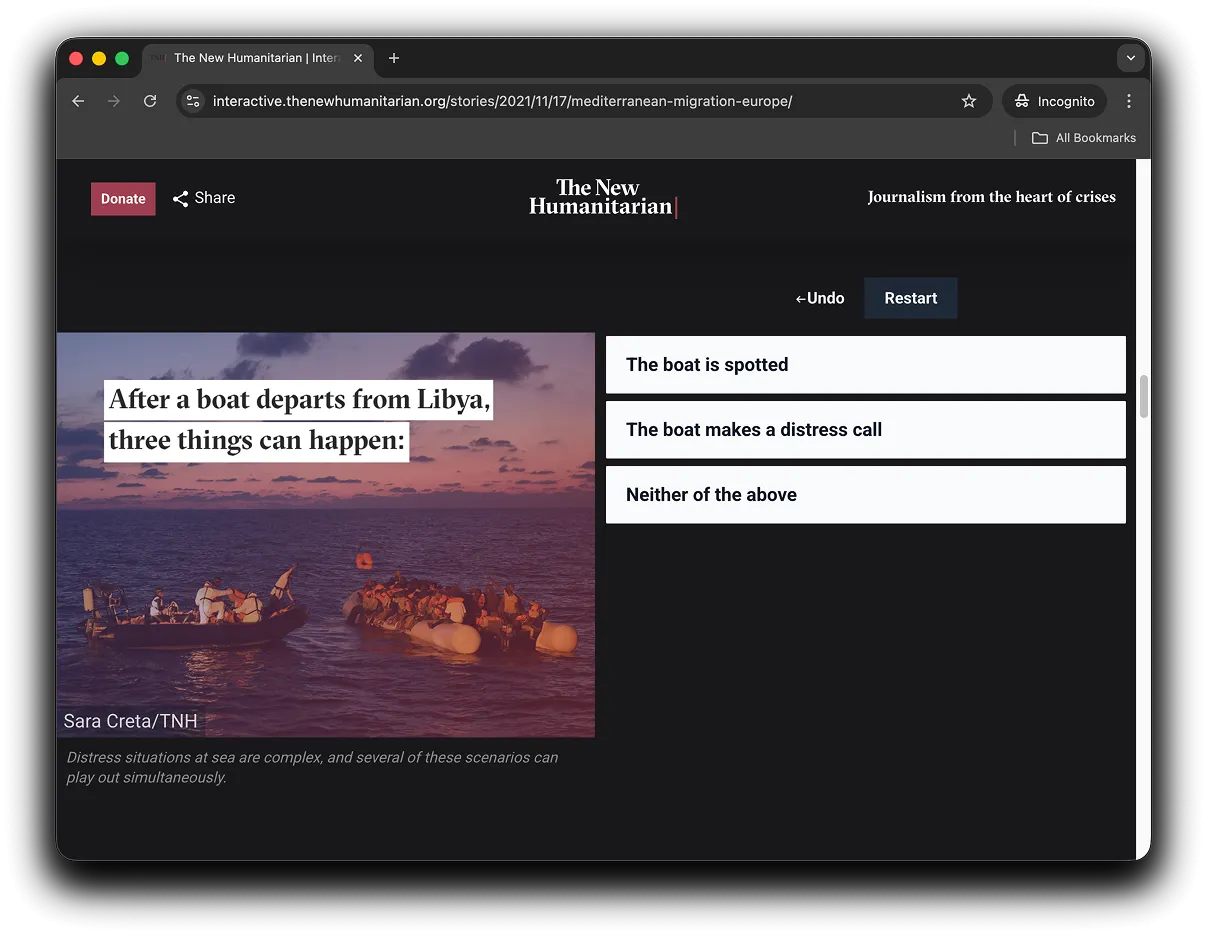Choose "The boat is spotted" option
The image size is (1207, 935).
[865, 365]
